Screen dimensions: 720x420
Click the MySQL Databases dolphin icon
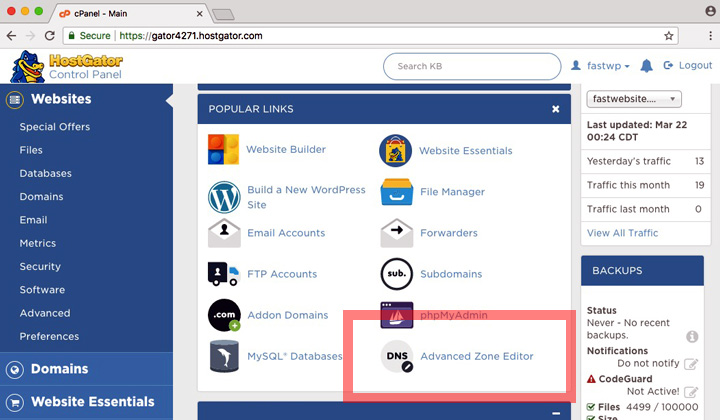(x=224, y=356)
